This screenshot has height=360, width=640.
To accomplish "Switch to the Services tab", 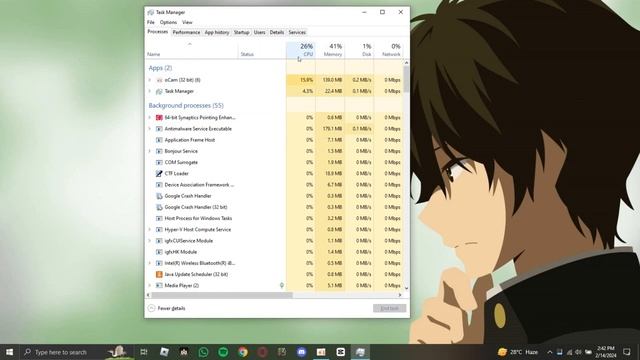I will point(297,32).
